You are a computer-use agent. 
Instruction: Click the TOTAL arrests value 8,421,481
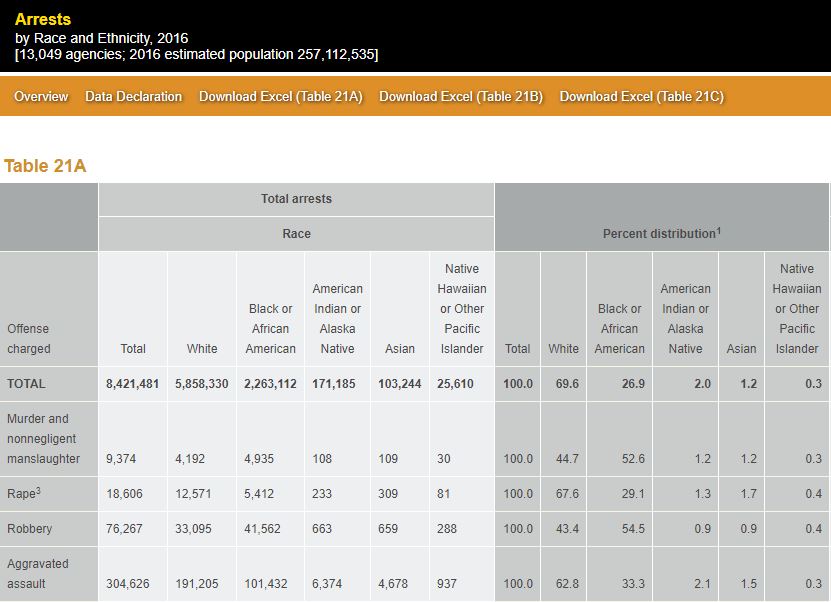pos(133,384)
